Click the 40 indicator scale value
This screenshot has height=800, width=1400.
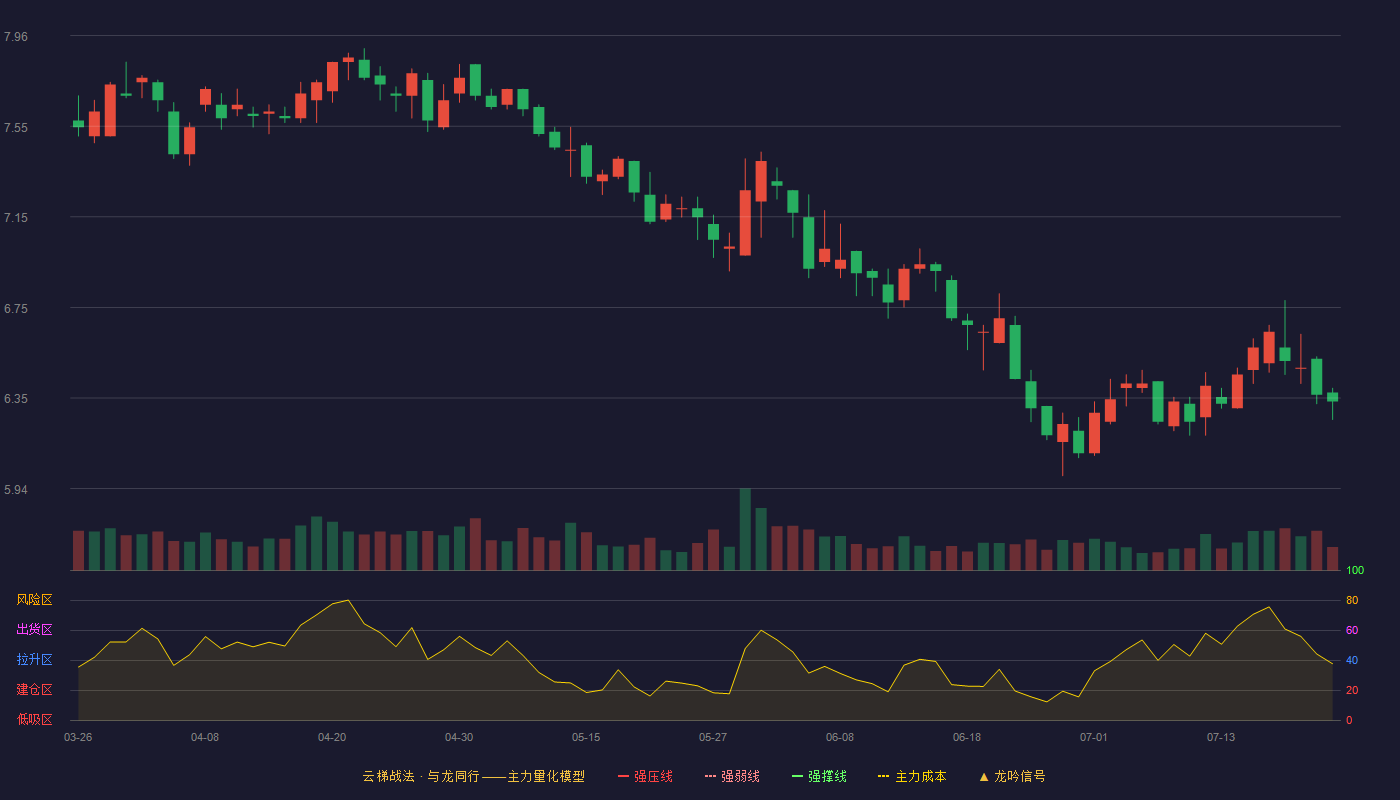click(x=1352, y=661)
